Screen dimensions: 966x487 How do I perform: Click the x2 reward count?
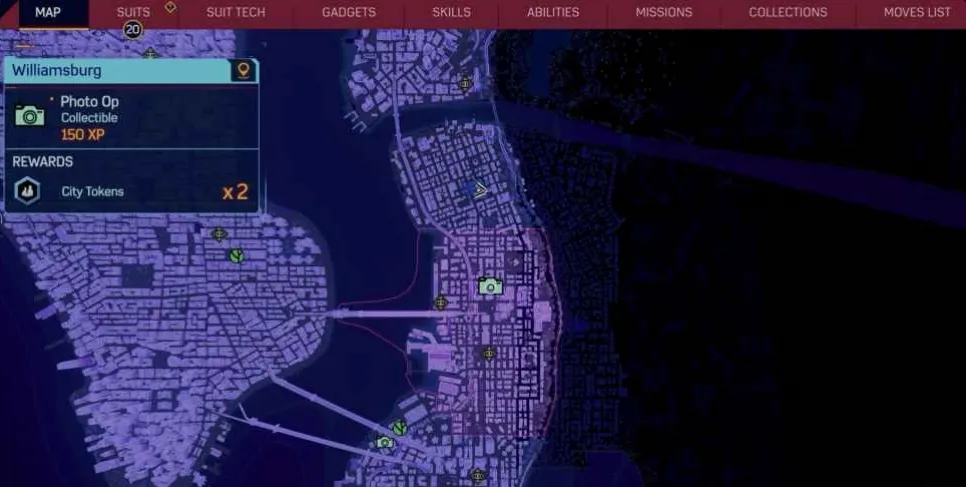[x=235, y=192]
